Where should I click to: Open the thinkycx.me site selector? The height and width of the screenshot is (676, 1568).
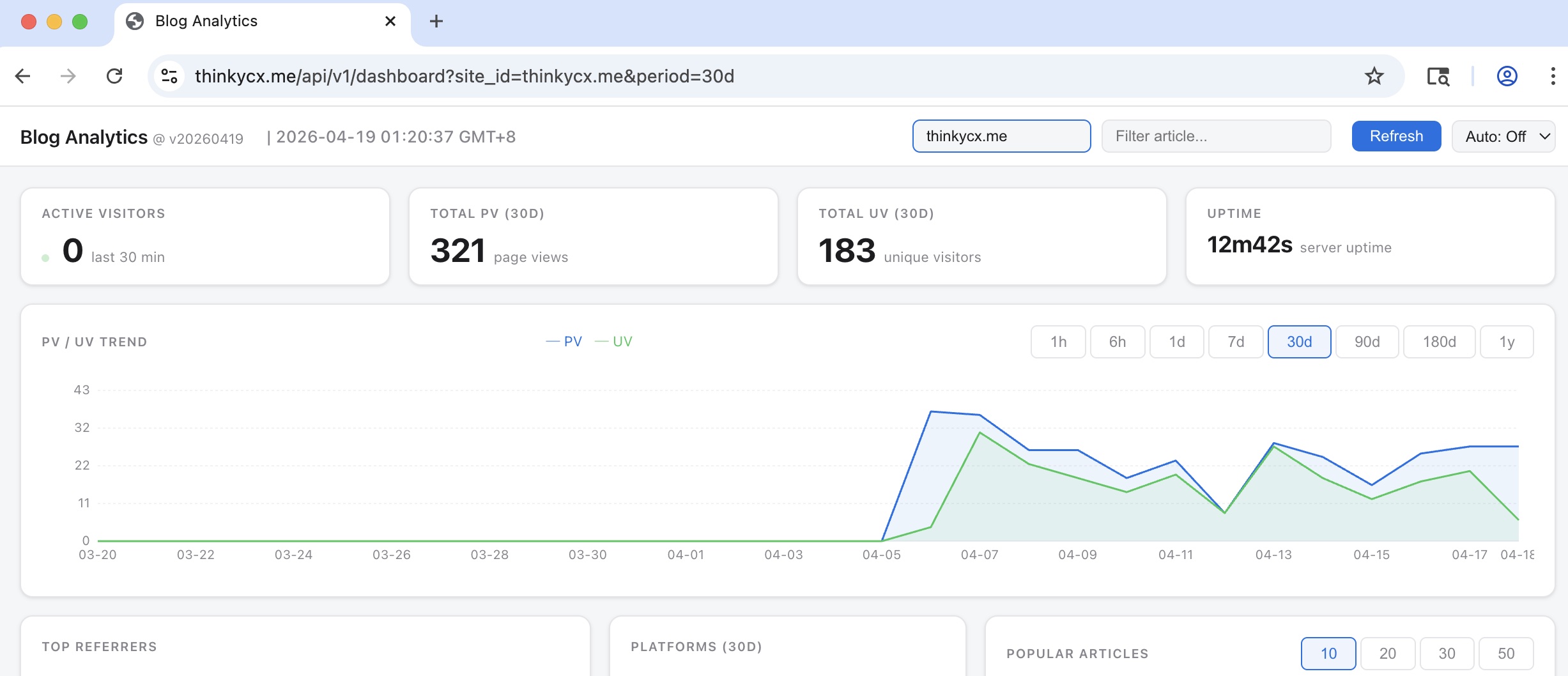coord(1001,136)
